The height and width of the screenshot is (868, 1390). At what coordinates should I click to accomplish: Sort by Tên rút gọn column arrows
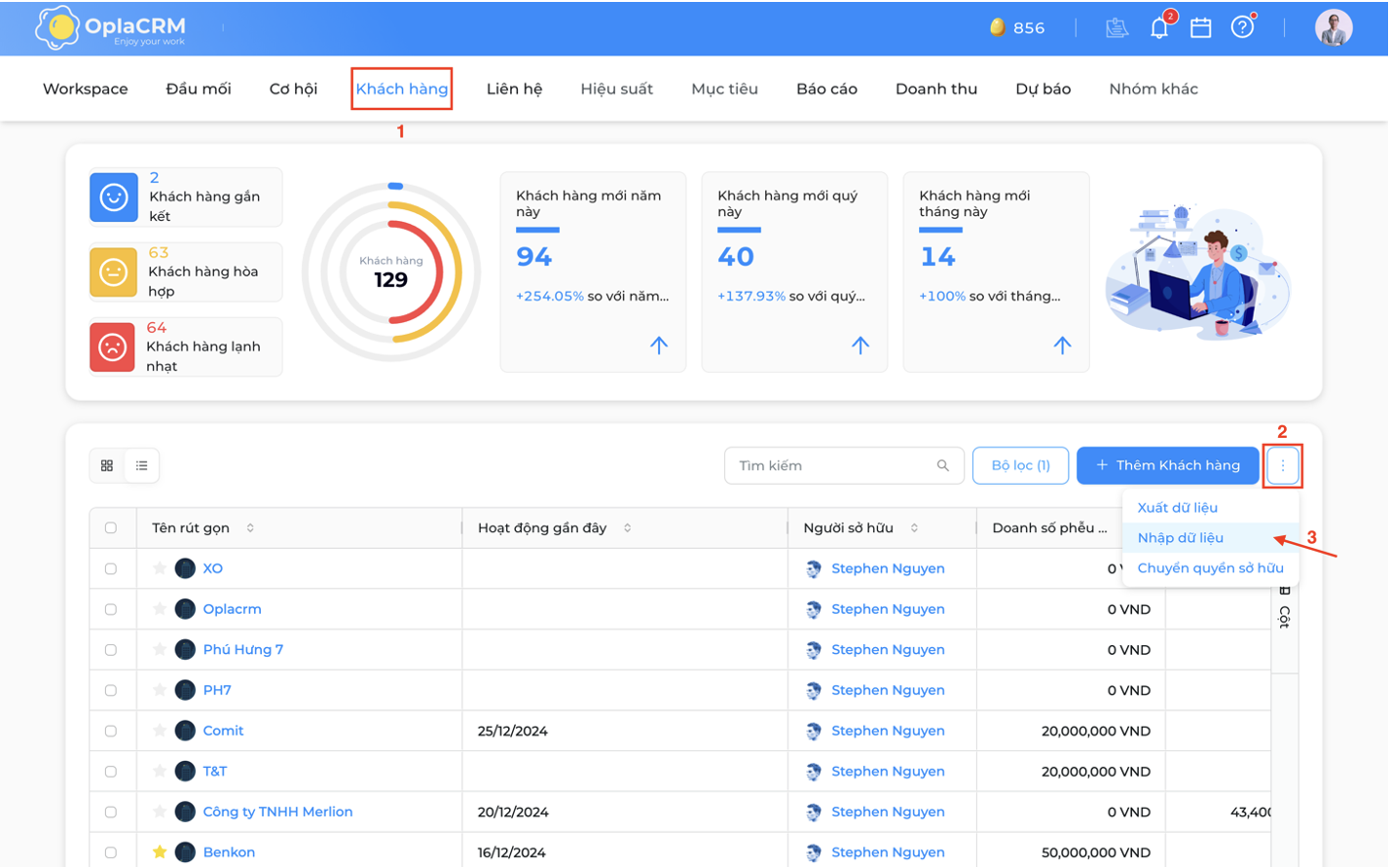tap(250, 528)
